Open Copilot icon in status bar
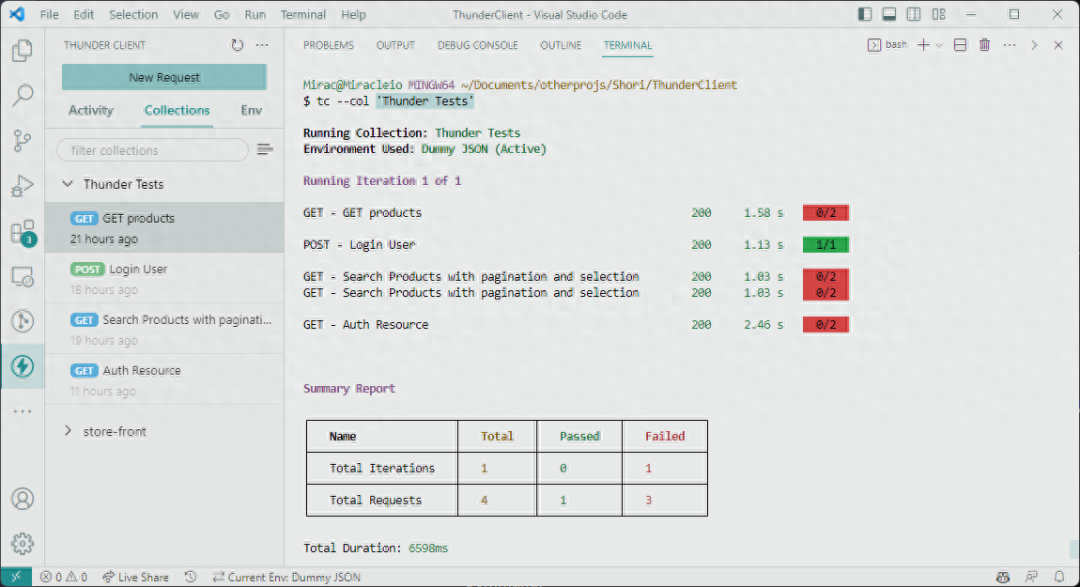1080x587 pixels. [x=1003, y=577]
